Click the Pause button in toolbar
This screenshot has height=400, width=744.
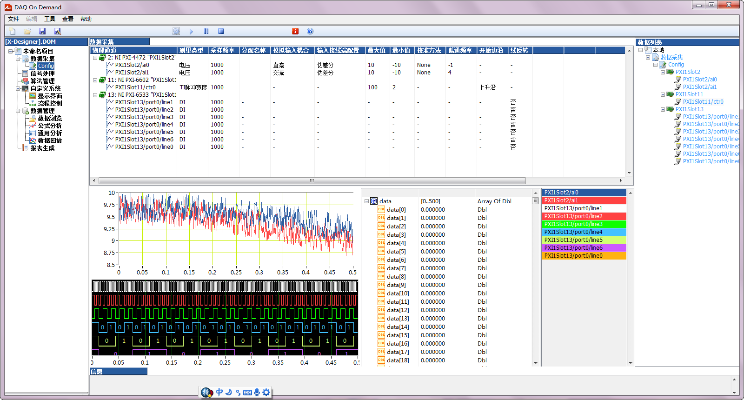click(205, 31)
